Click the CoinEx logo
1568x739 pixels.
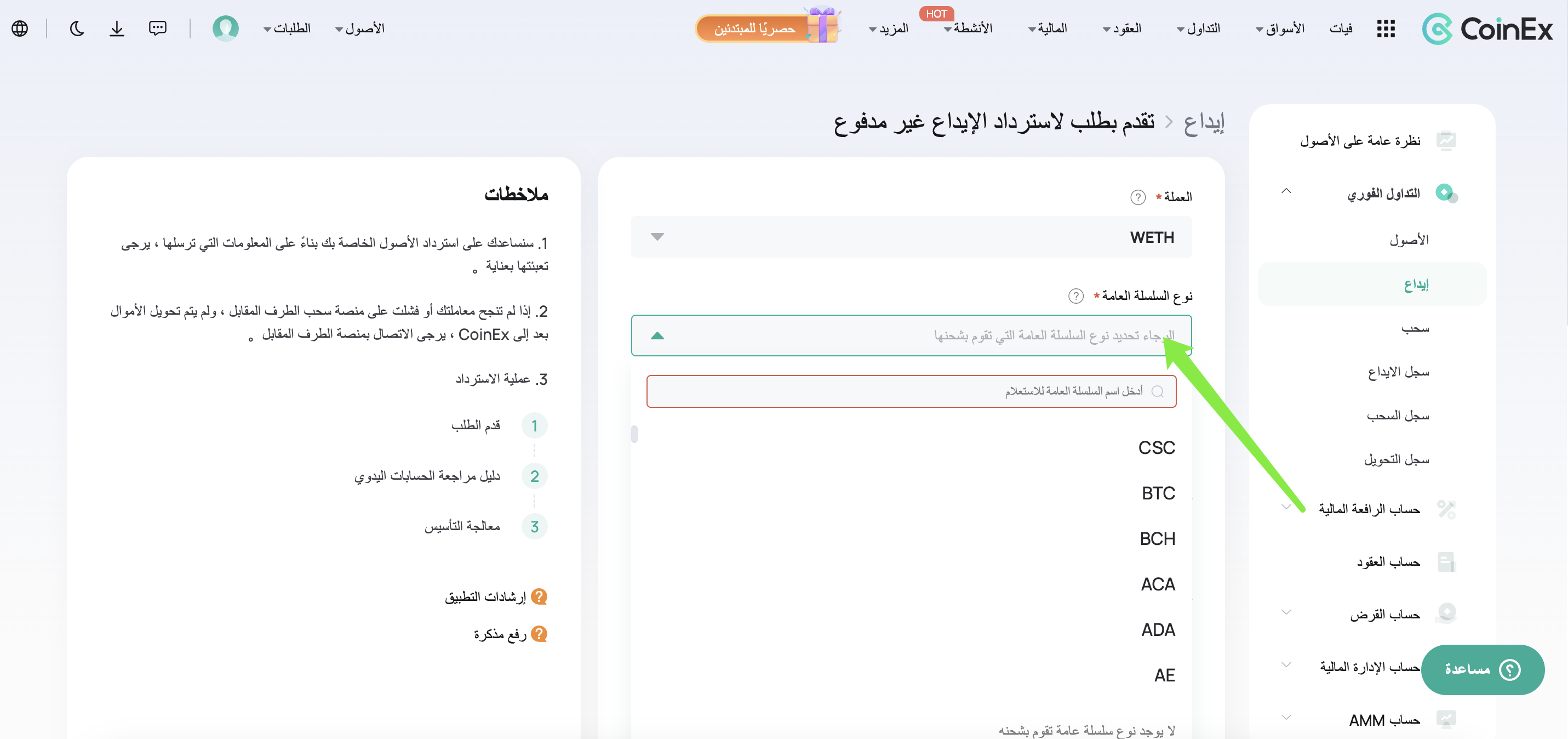(x=1487, y=29)
